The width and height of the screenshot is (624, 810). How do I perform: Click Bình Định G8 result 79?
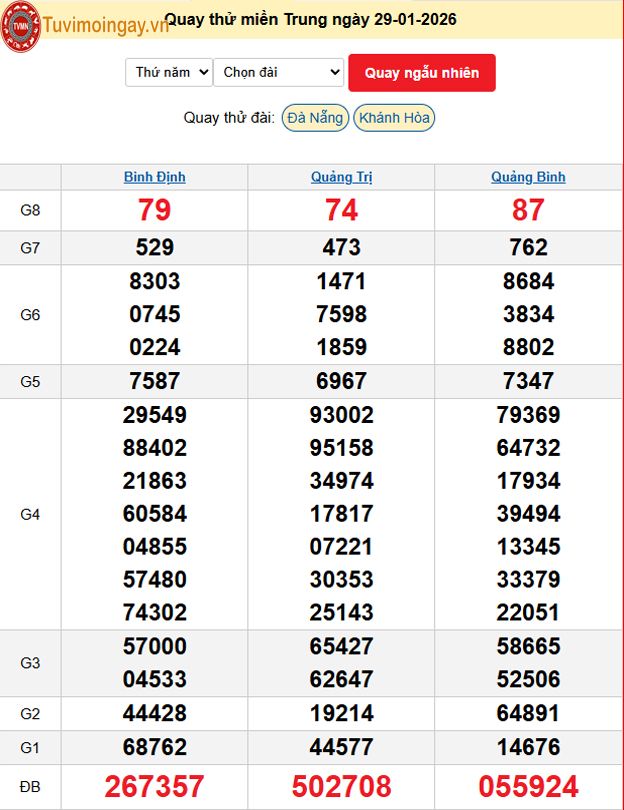click(x=154, y=210)
